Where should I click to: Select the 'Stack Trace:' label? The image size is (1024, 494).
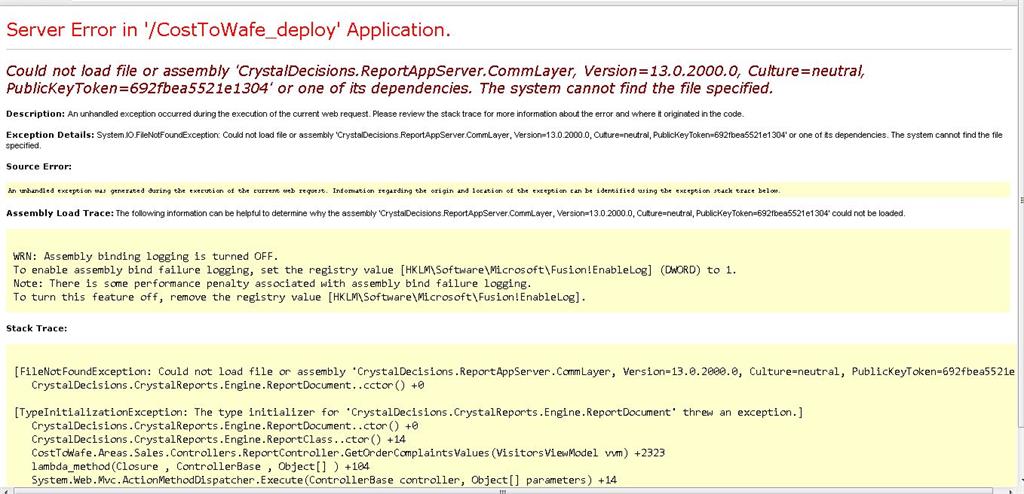(x=37, y=328)
